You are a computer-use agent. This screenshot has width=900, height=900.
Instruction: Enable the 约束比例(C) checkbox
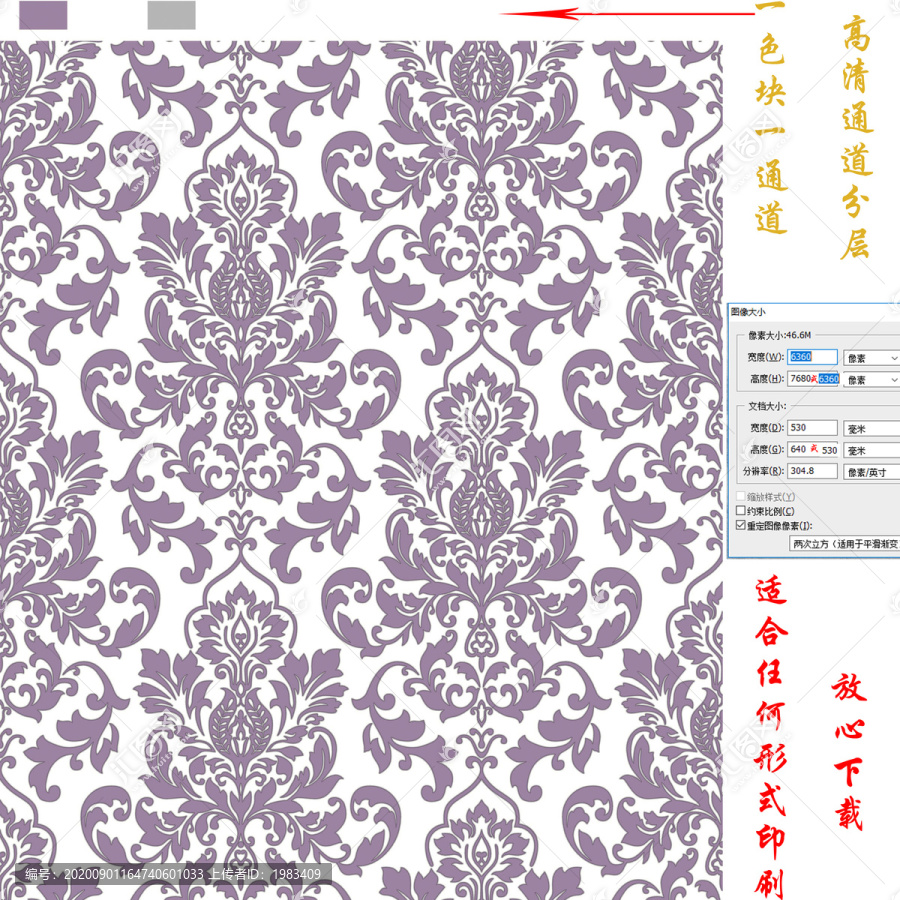[x=740, y=510]
